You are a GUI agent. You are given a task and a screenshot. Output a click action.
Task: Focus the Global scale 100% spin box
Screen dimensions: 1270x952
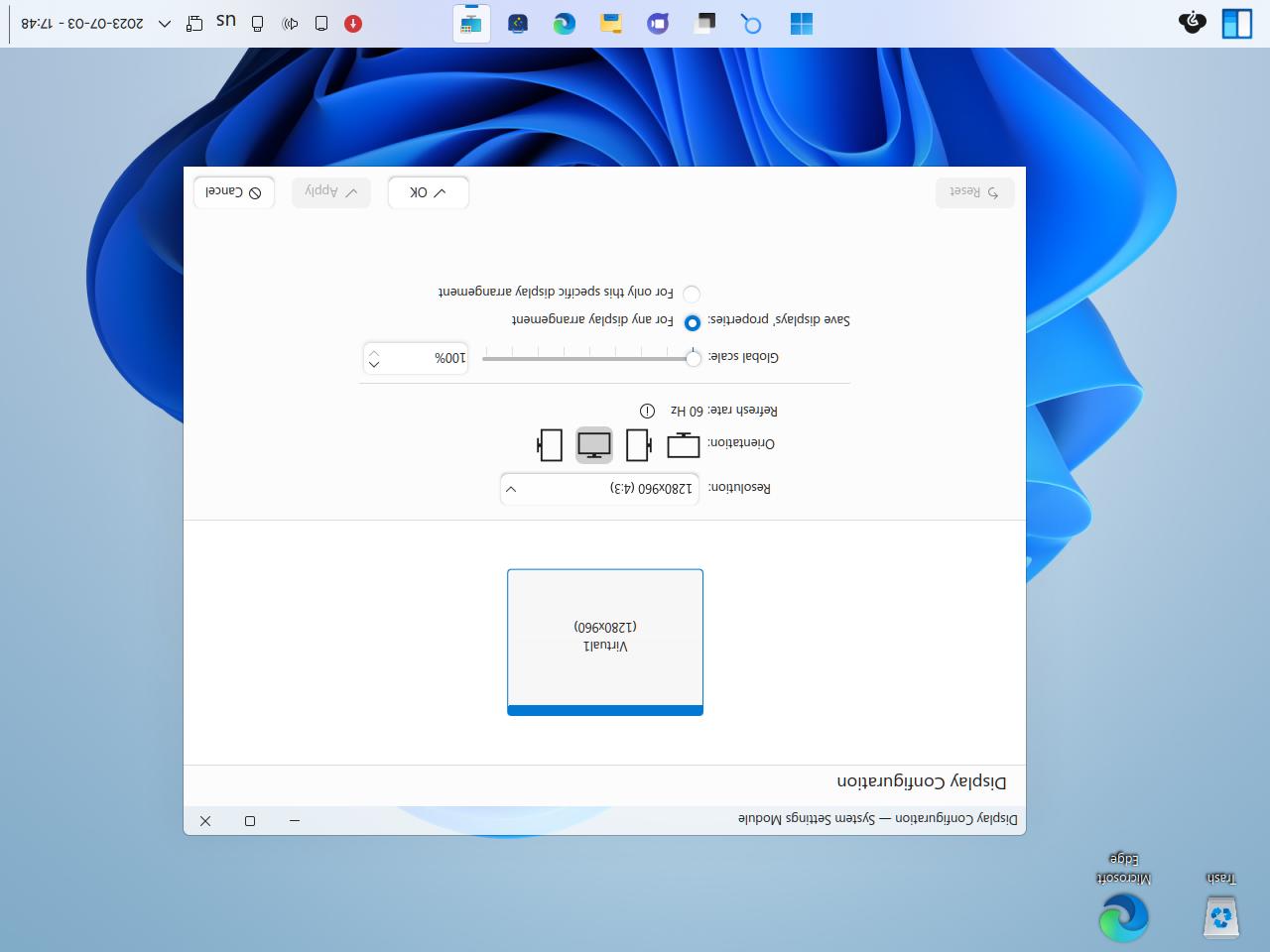(415, 358)
